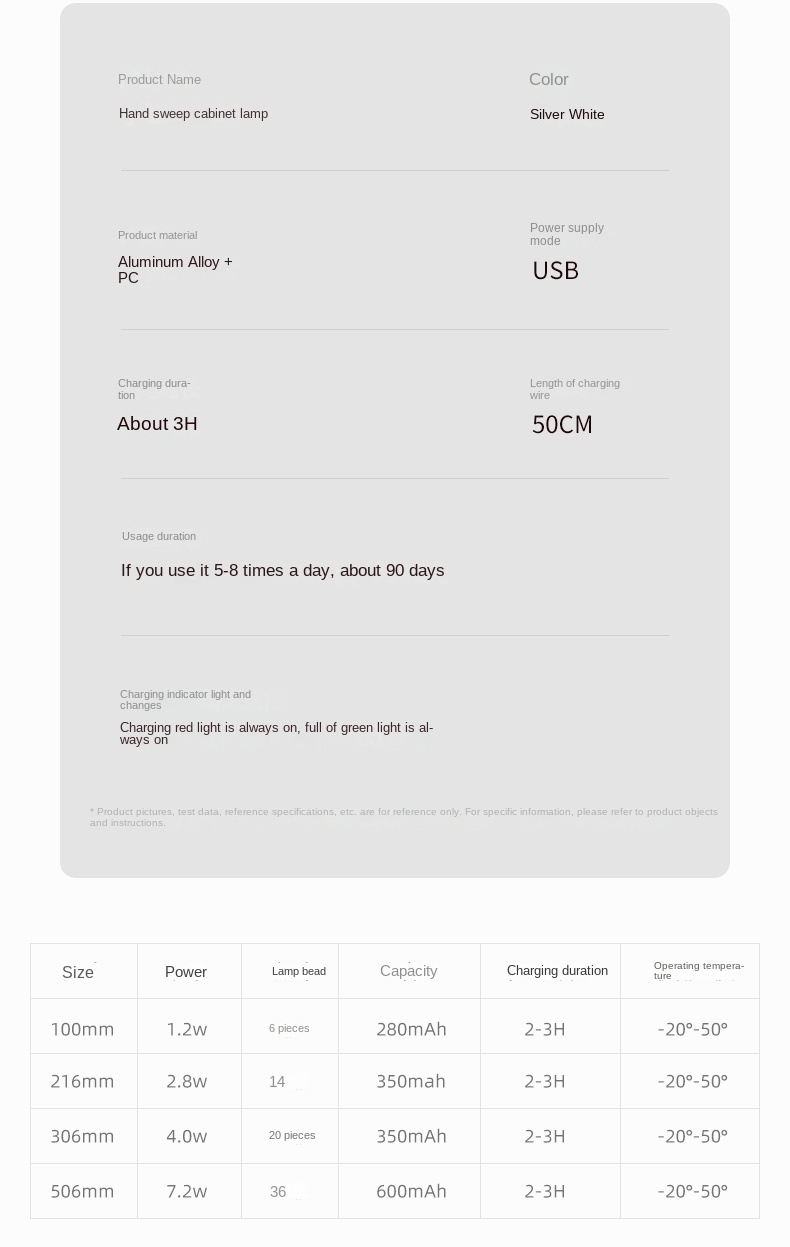Select the 'Lamp bead' column header
Screen dimensions: 790x1247
tap(299, 972)
